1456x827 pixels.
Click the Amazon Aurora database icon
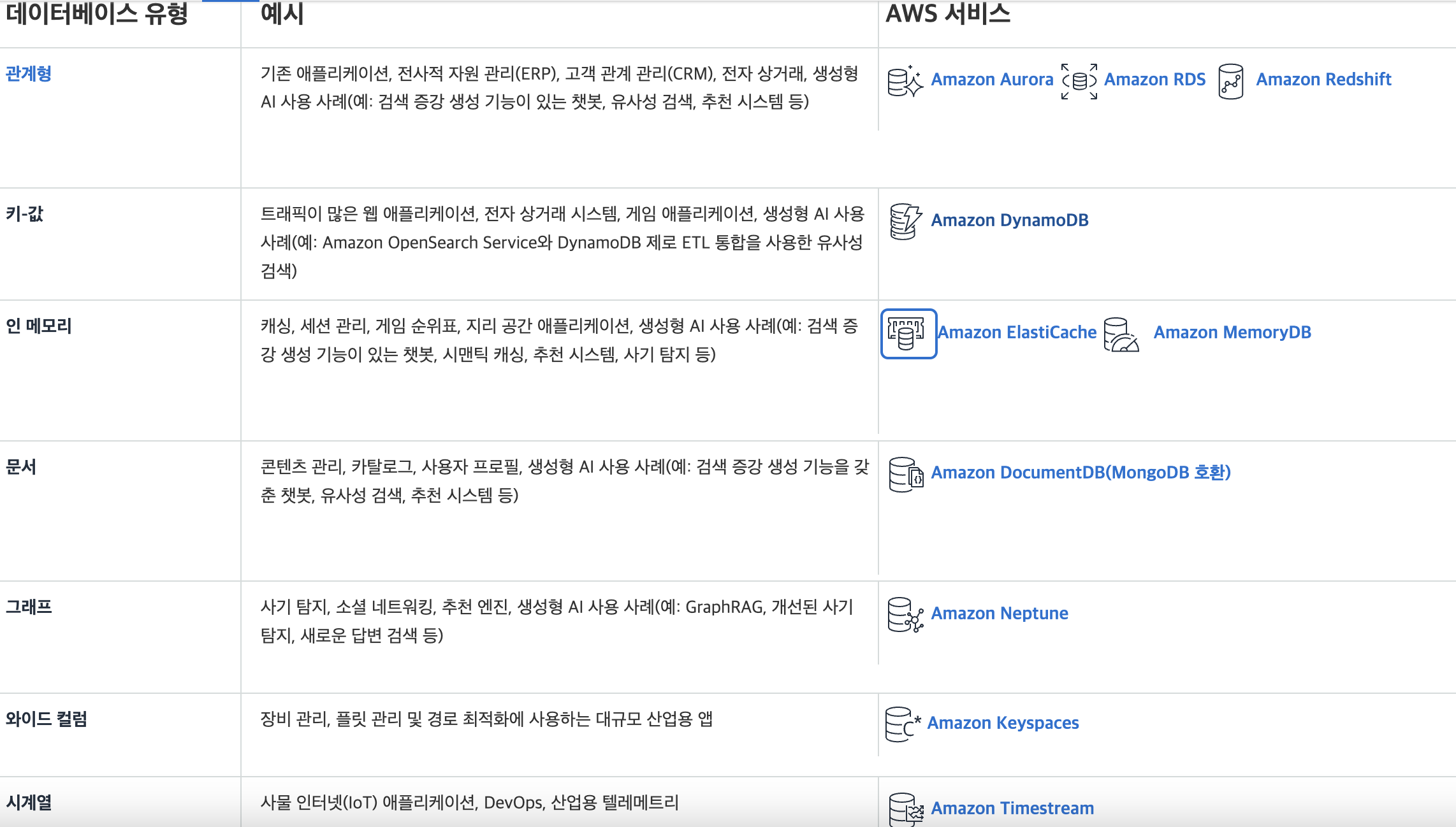click(x=905, y=81)
